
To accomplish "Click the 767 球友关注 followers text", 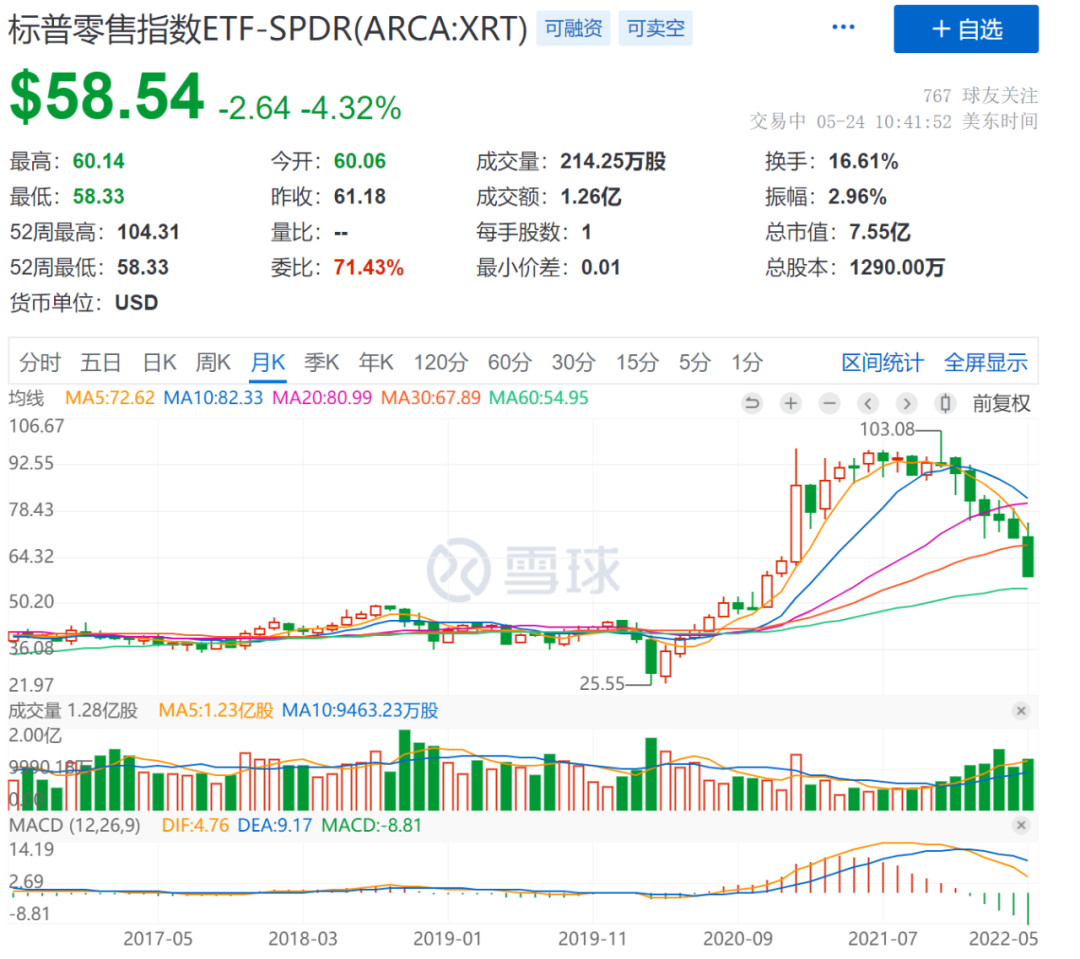I will (x=980, y=95).
